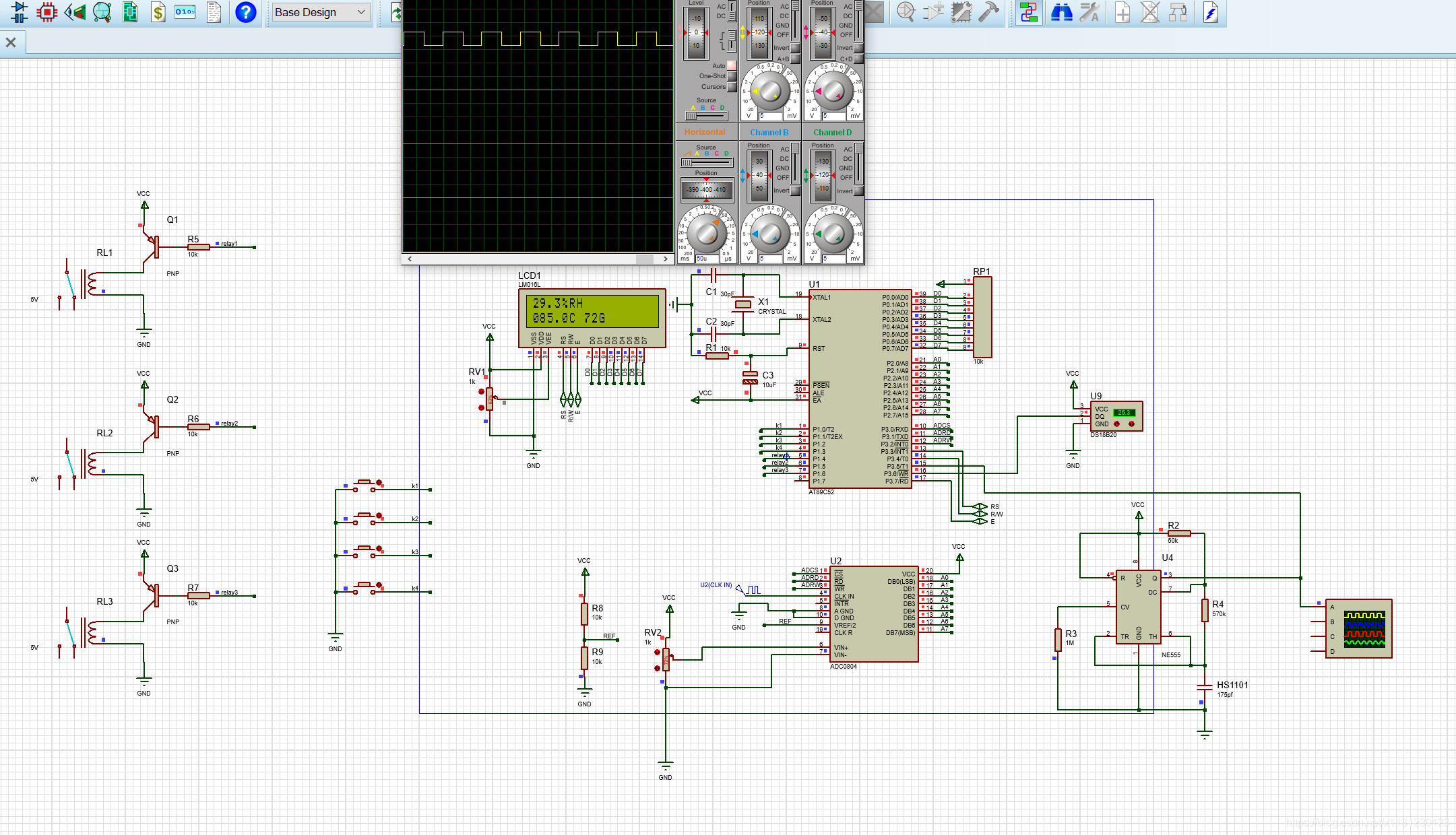Toggle the One-Shot trigger button
Viewport: 1456px width, 835px height.
click(x=732, y=76)
